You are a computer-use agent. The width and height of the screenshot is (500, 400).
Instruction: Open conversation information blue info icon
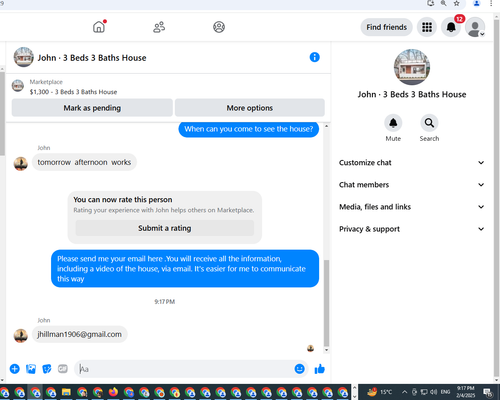[x=314, y=57]
